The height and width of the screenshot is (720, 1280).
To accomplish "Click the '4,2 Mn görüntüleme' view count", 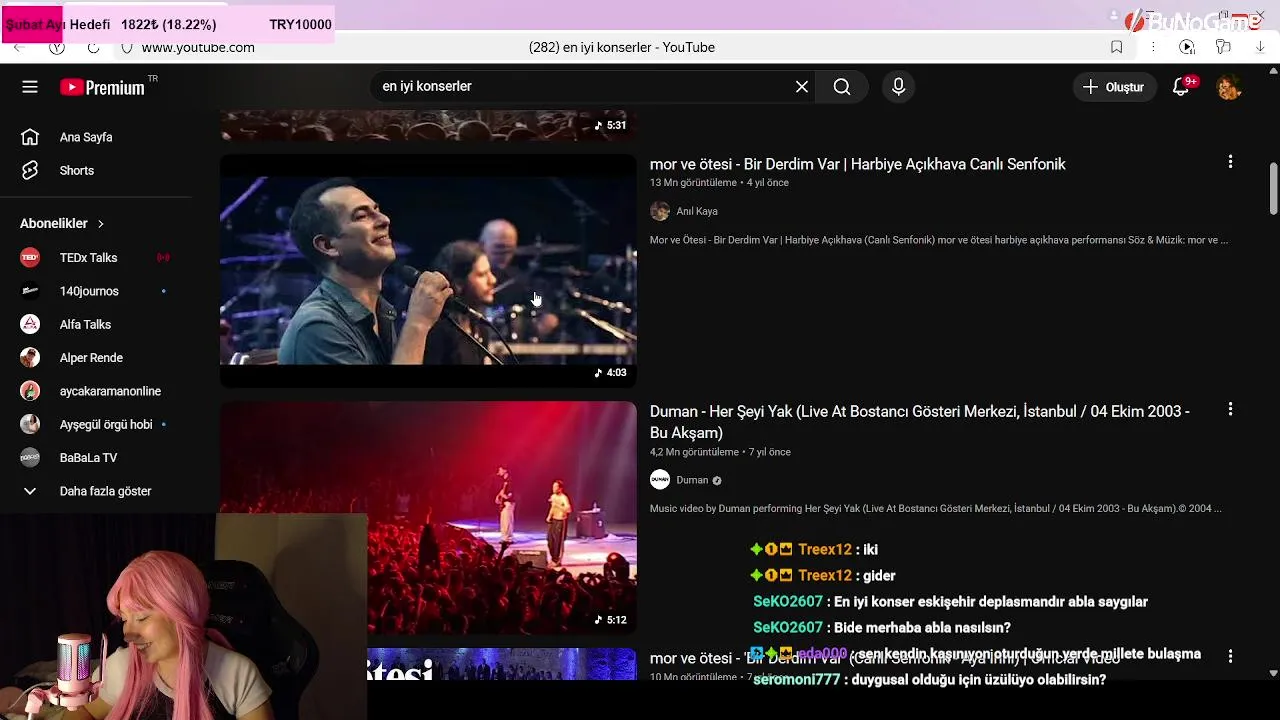I will coord(694,452).
